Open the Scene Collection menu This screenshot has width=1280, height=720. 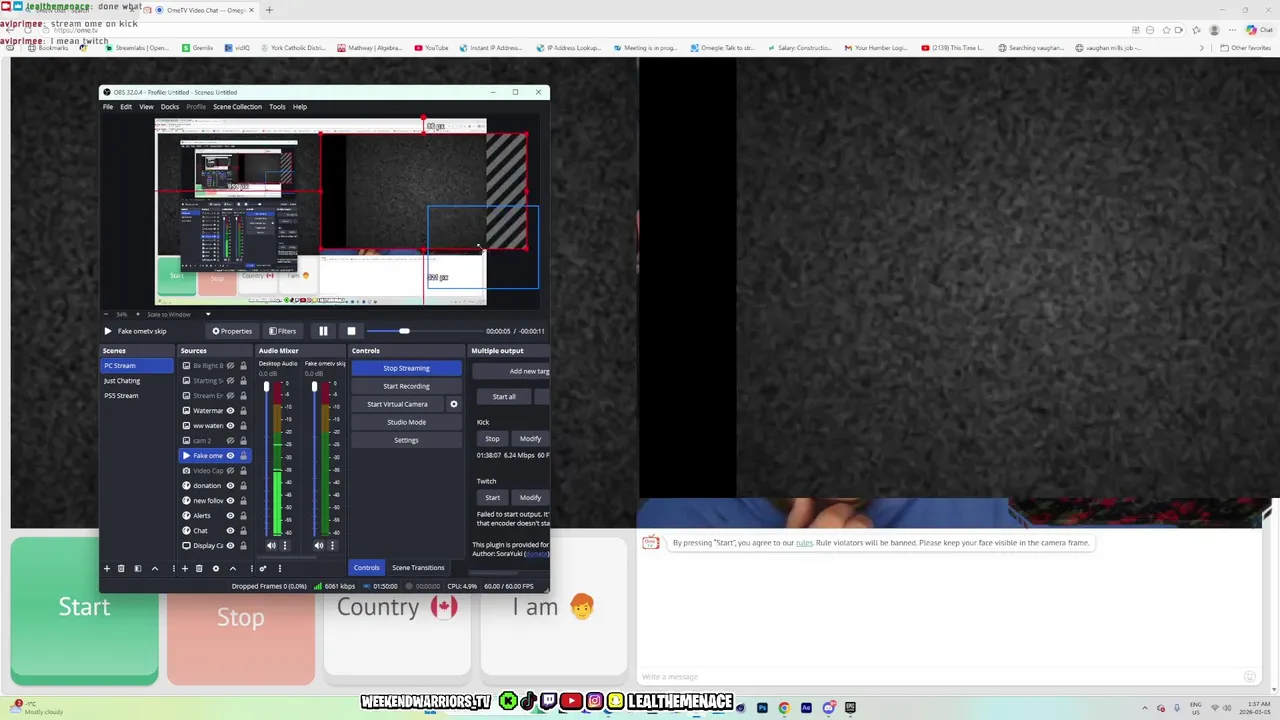click(x=237, y=107)
